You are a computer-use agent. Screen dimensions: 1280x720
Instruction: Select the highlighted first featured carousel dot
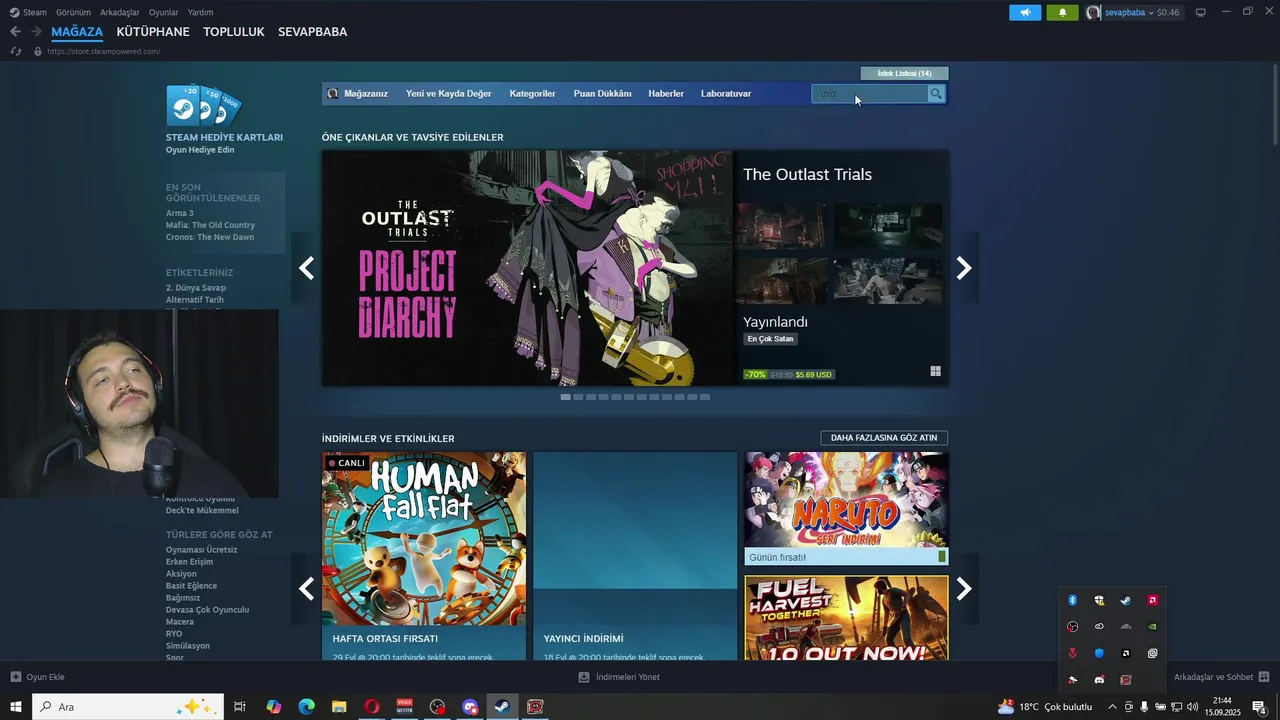566,397
